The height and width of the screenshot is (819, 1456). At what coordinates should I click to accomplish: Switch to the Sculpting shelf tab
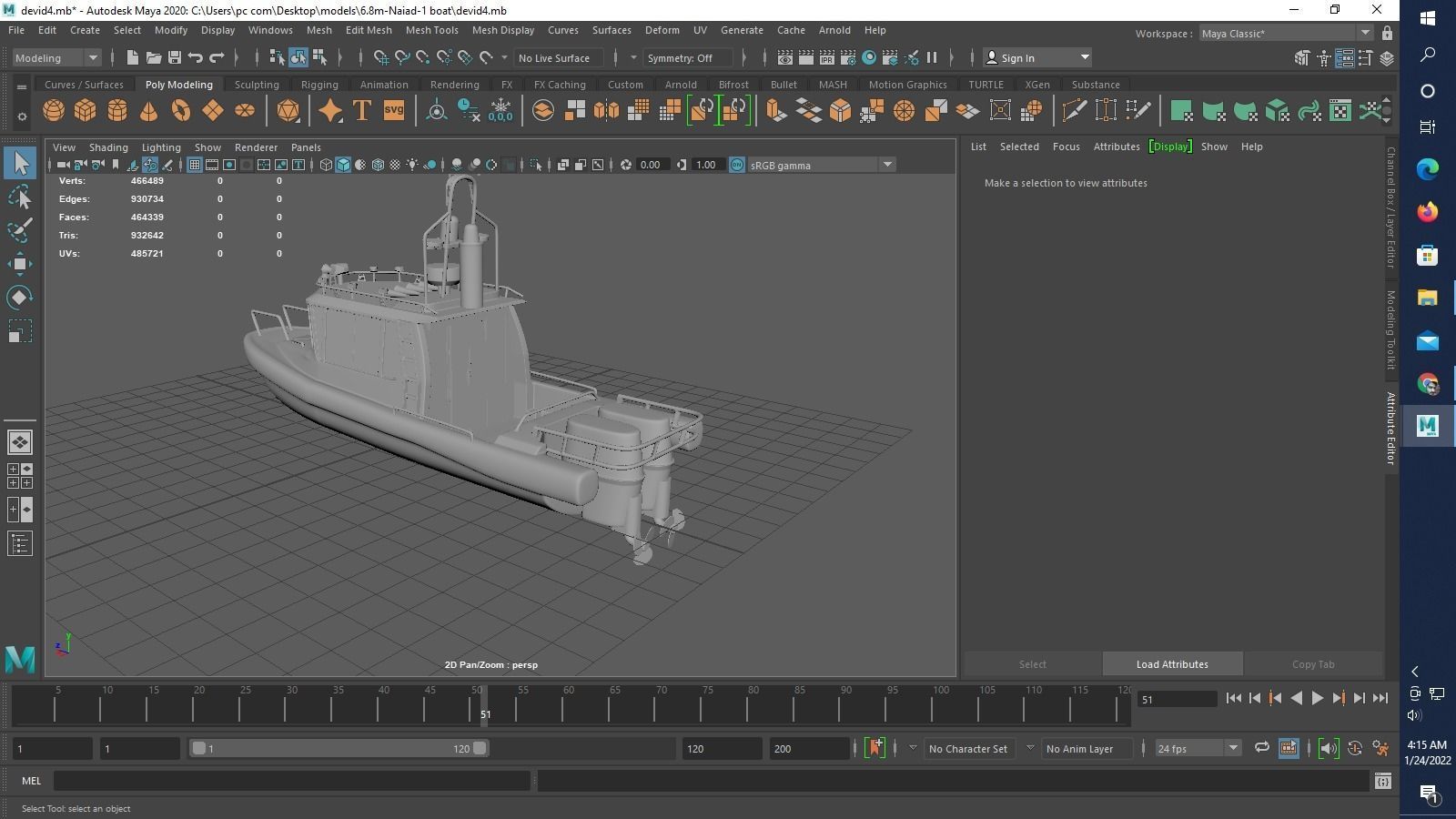pos(257,84)
